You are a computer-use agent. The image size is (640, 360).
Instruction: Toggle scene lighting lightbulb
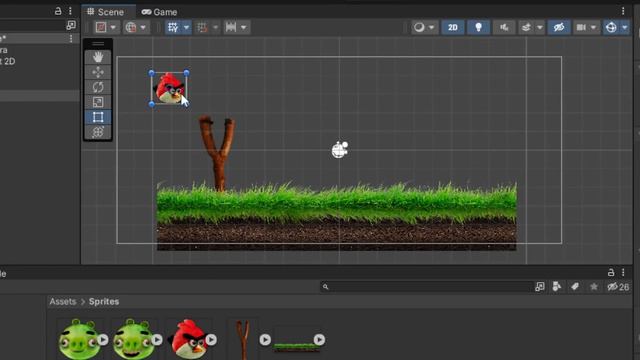(x=478, y=27)
